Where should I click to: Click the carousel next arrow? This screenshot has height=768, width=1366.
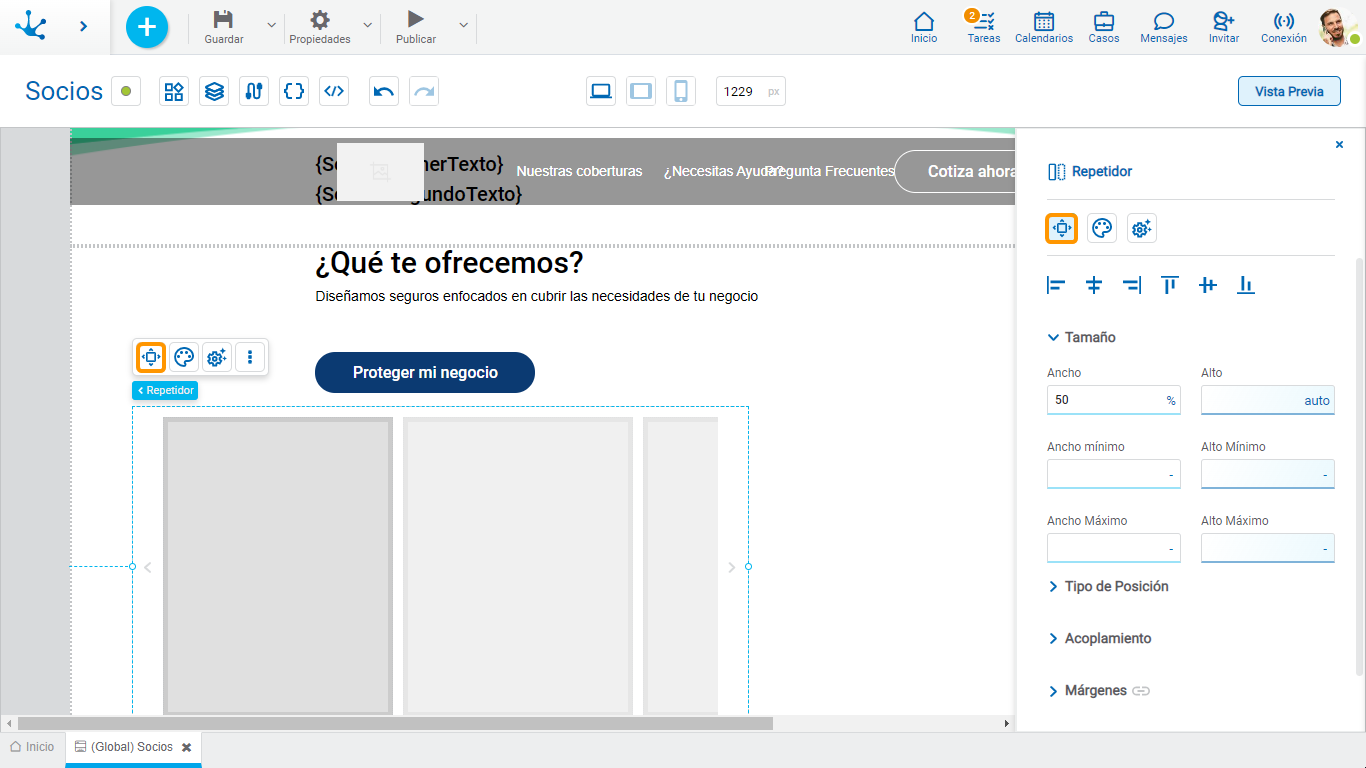[731, 567]
